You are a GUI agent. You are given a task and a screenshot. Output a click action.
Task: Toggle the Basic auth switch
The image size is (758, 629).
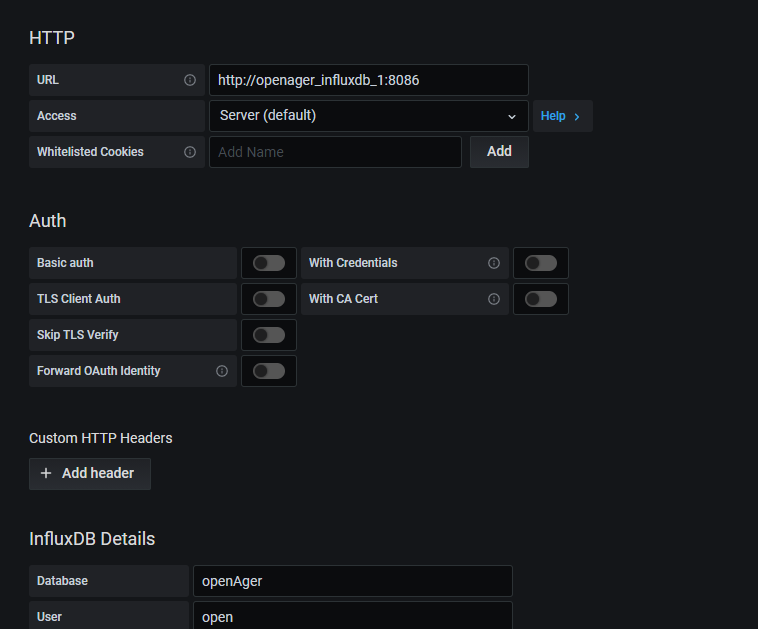(x=268, y=263)
